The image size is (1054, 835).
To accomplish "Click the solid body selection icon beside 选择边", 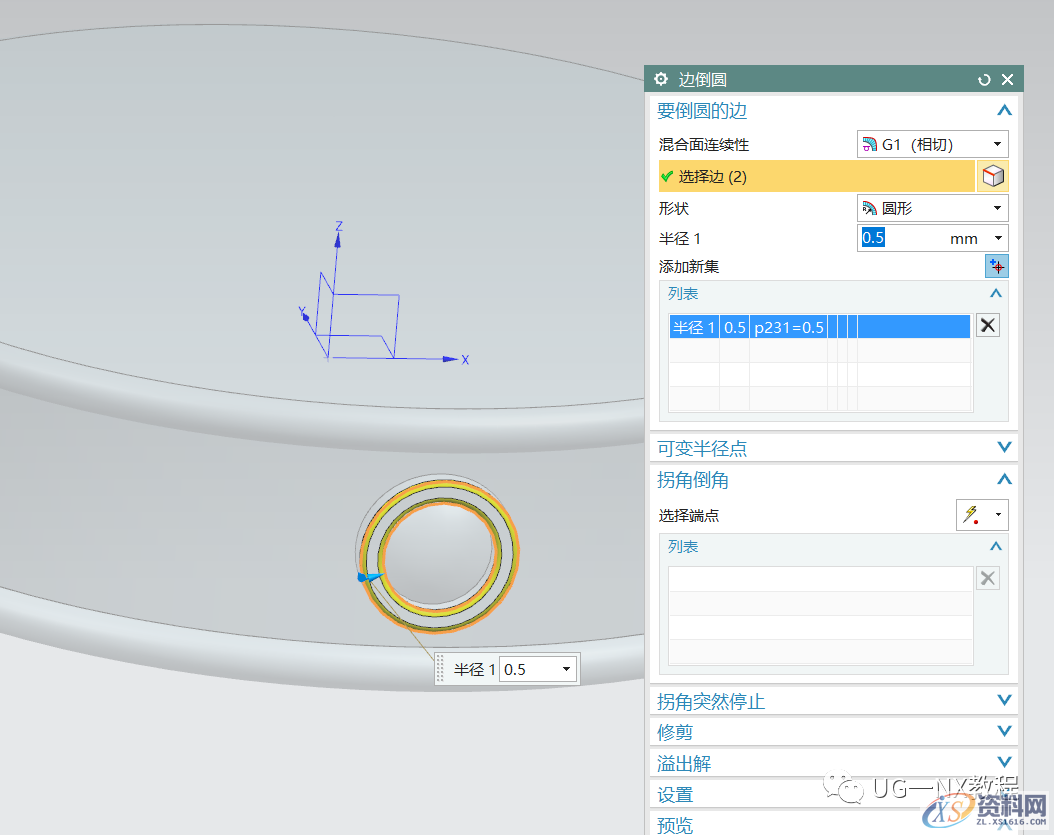I will click(993, 176).
